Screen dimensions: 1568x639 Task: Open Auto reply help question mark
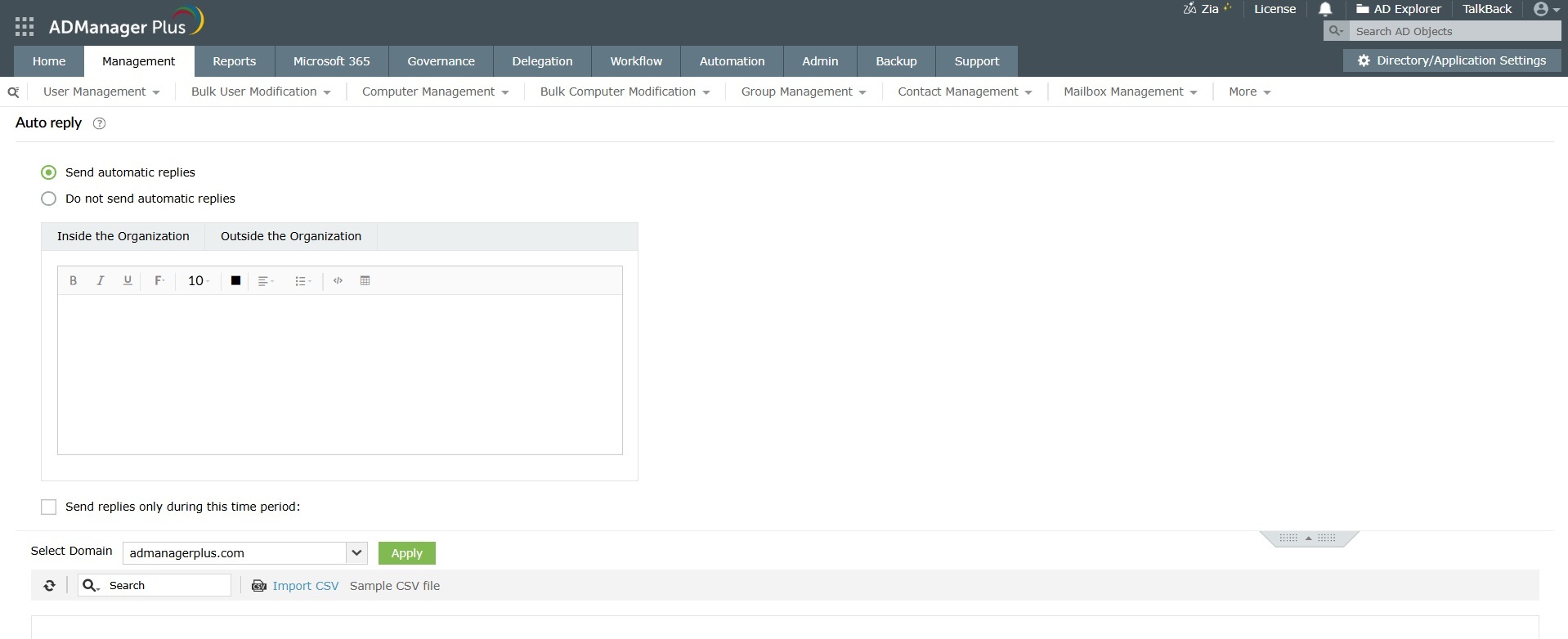tap(100, 123)
